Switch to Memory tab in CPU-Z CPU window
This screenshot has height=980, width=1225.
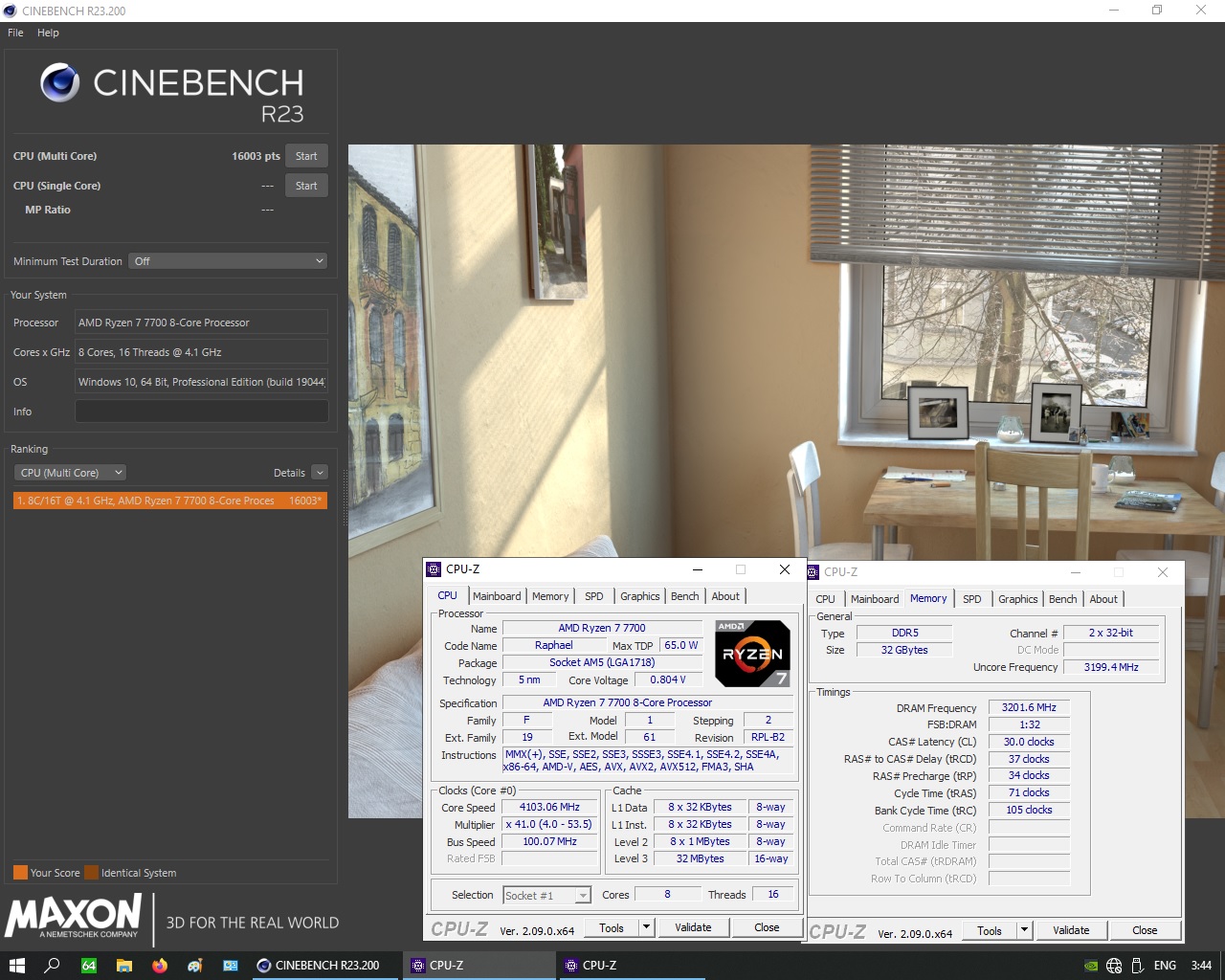(550, 596)
